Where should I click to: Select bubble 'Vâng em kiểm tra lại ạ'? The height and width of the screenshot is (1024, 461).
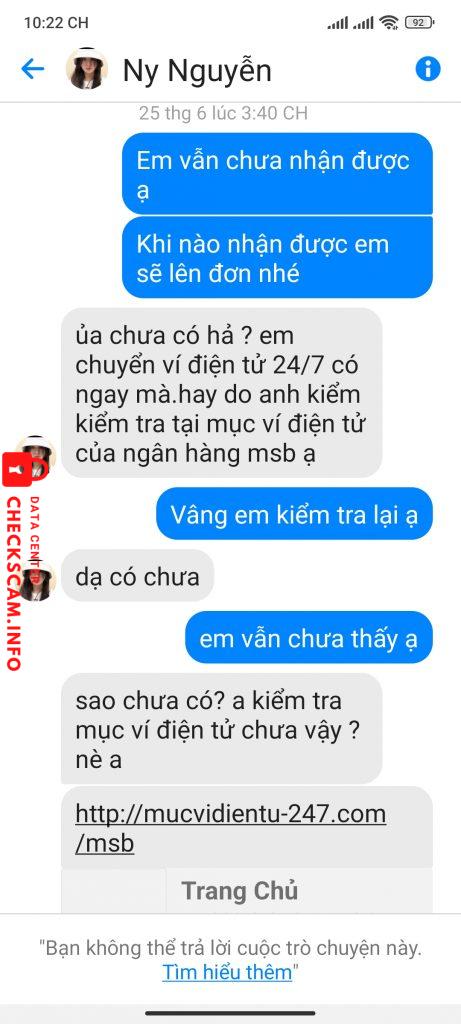coord(294,514)
